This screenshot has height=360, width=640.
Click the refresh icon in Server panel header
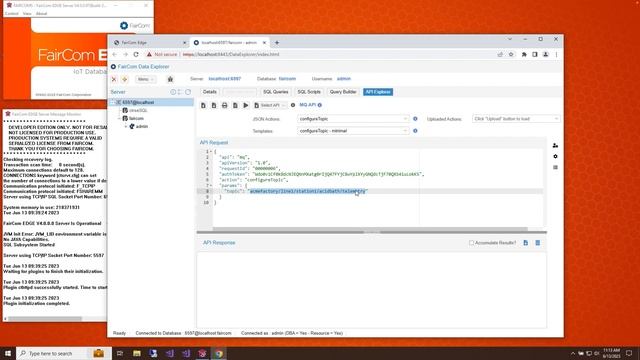coord(188,92)
